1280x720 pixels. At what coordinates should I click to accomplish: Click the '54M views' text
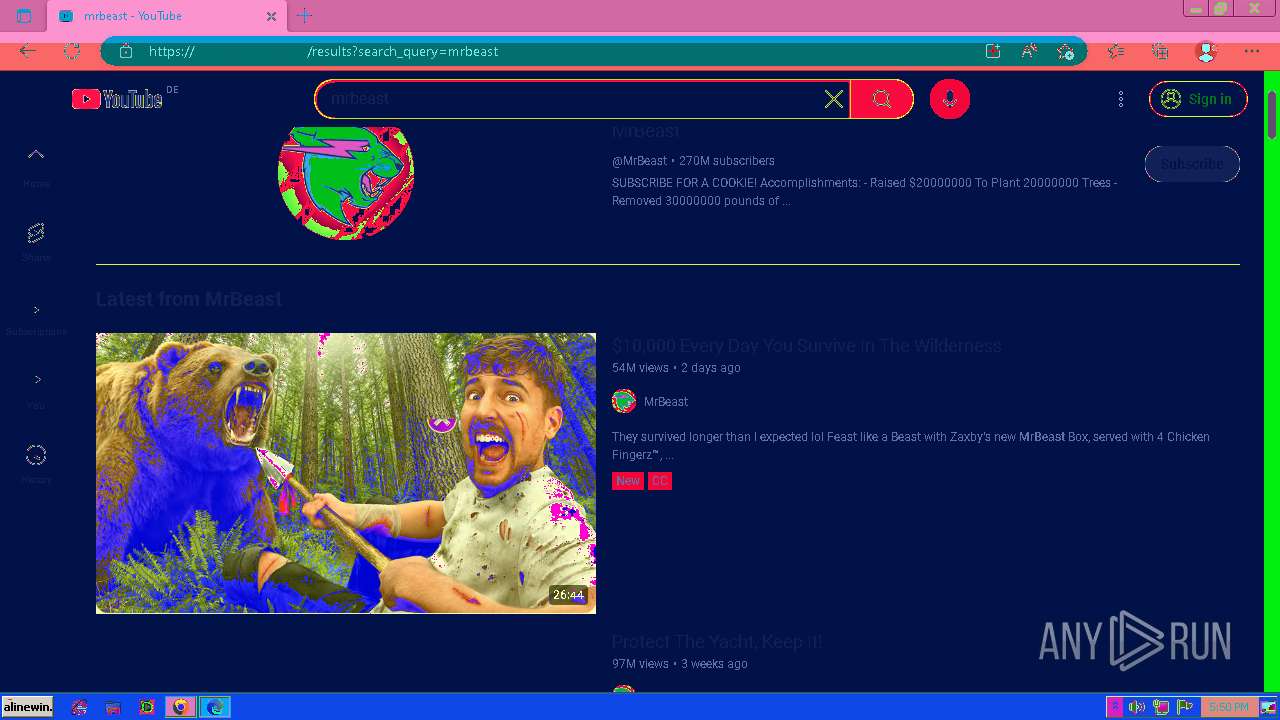click(640, 368)
